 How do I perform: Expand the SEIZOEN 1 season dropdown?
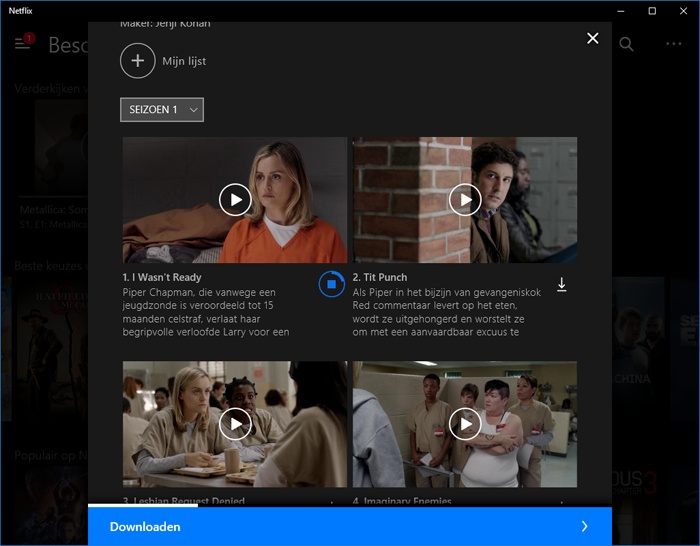162,109
